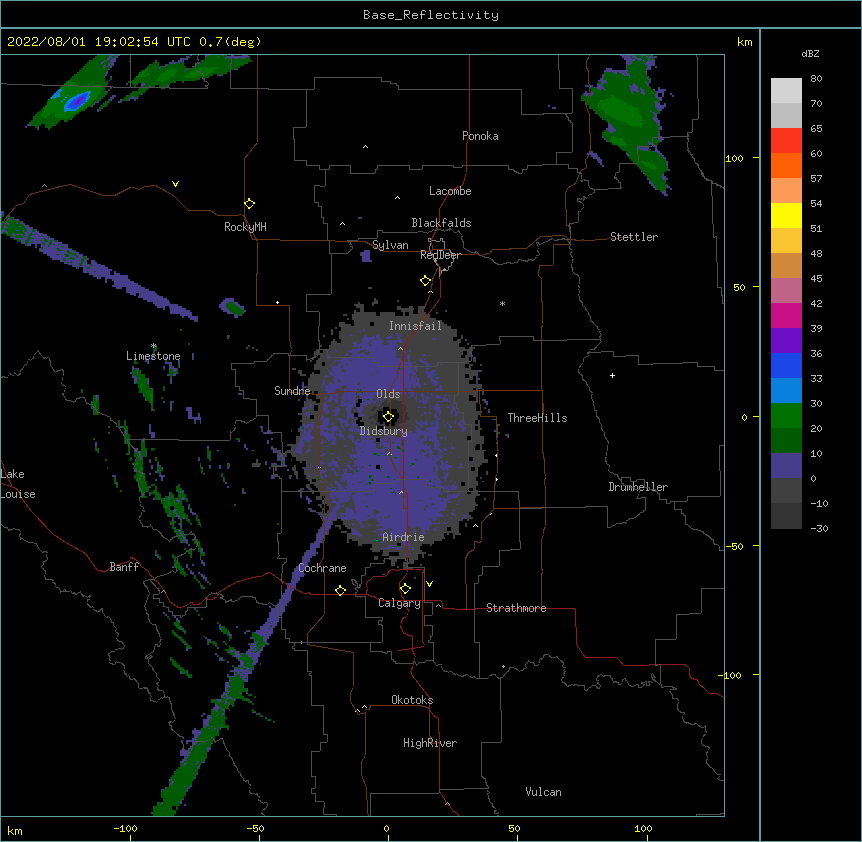Pick the light blue 30-33 dBZ legend swatch
This screenshot has height=842, width=862.
click(786, 390)
